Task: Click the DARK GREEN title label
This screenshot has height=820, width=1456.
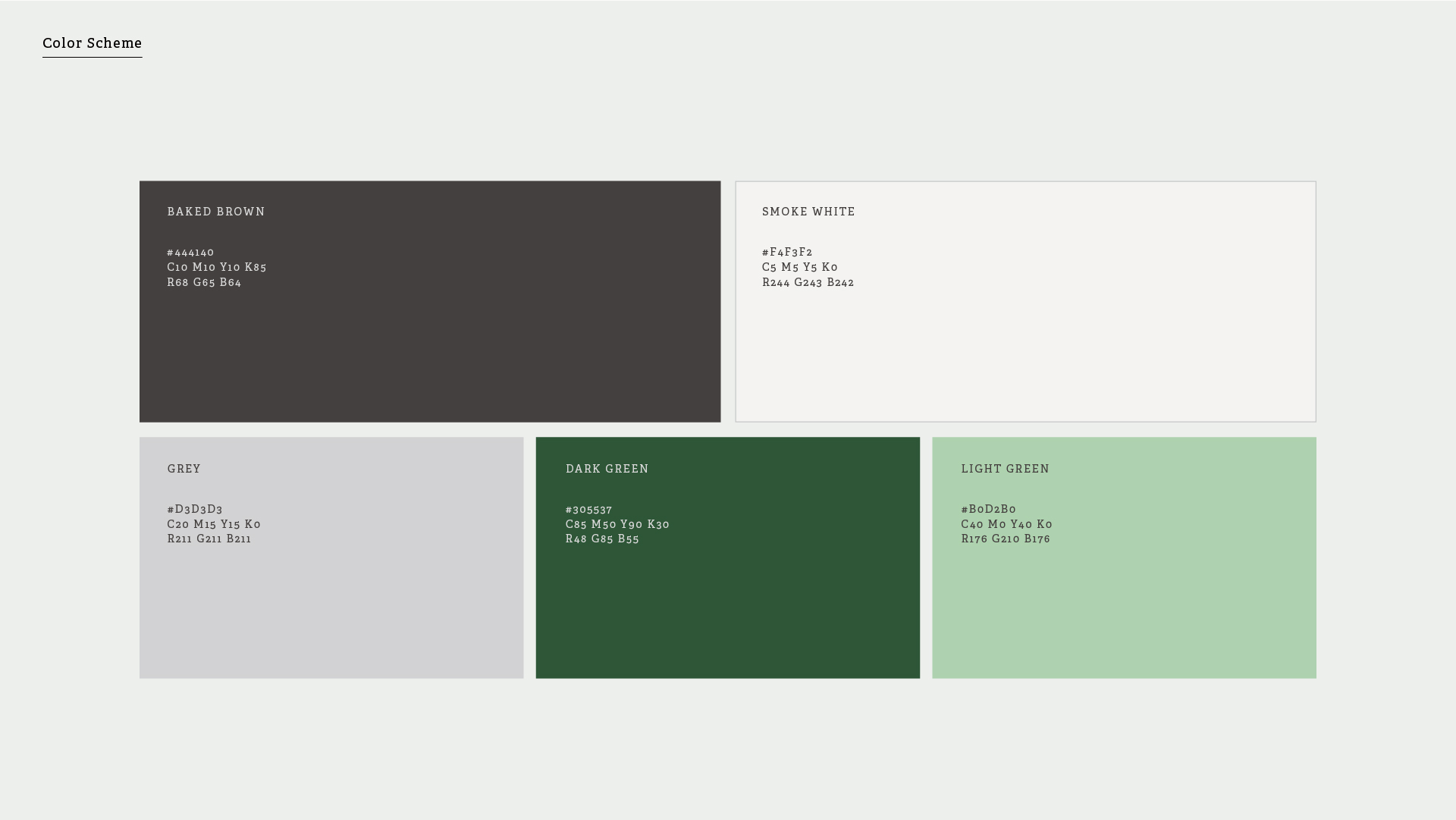Action: pos(607,469)
